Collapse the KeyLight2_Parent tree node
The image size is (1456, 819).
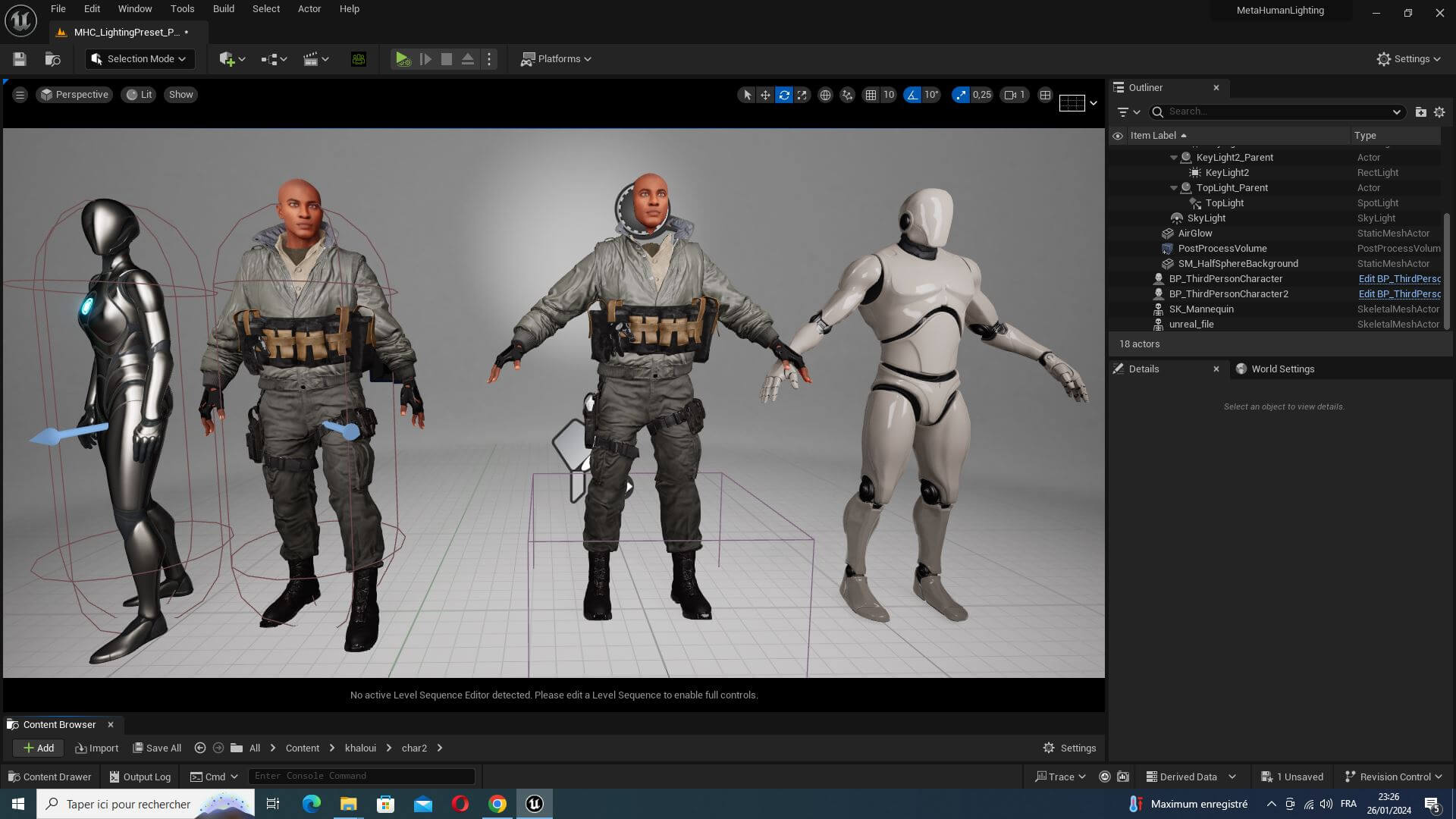[x=1174, y=158]
